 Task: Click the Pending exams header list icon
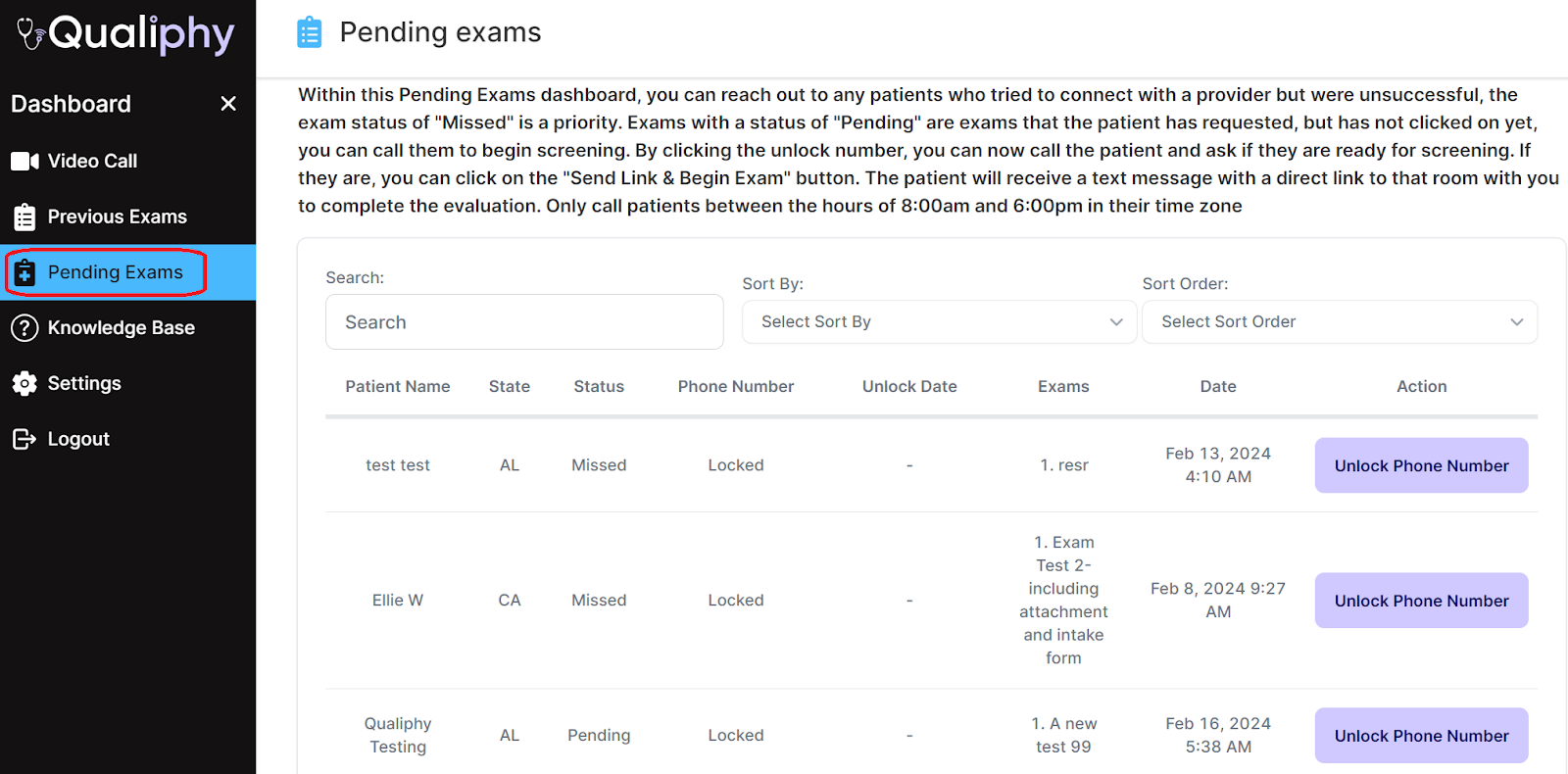[x=310, y=32]
